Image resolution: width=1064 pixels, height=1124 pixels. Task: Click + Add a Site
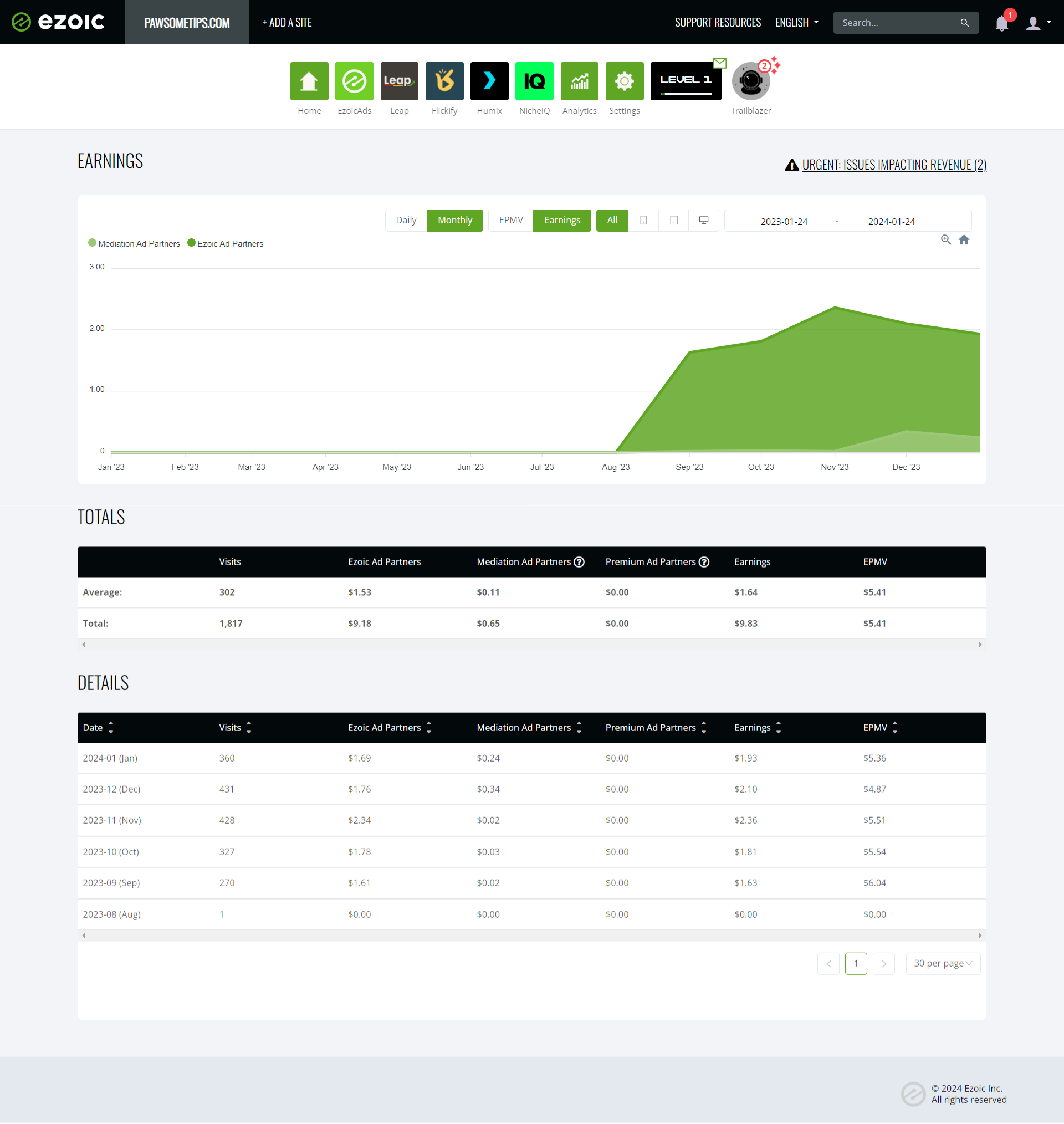(x=287, y=23)
